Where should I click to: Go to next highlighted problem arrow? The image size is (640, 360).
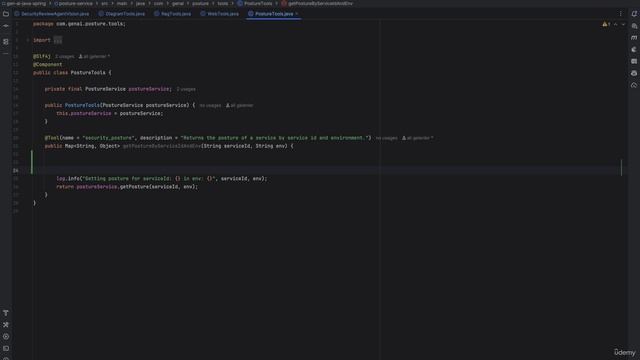623,24
